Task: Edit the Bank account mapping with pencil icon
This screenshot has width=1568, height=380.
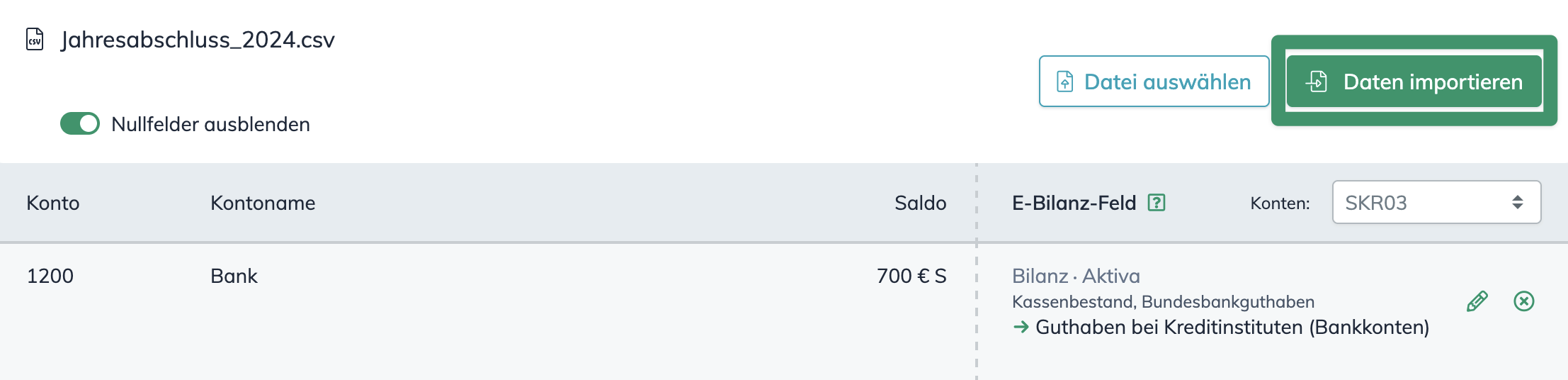Action: [1477, 301]
